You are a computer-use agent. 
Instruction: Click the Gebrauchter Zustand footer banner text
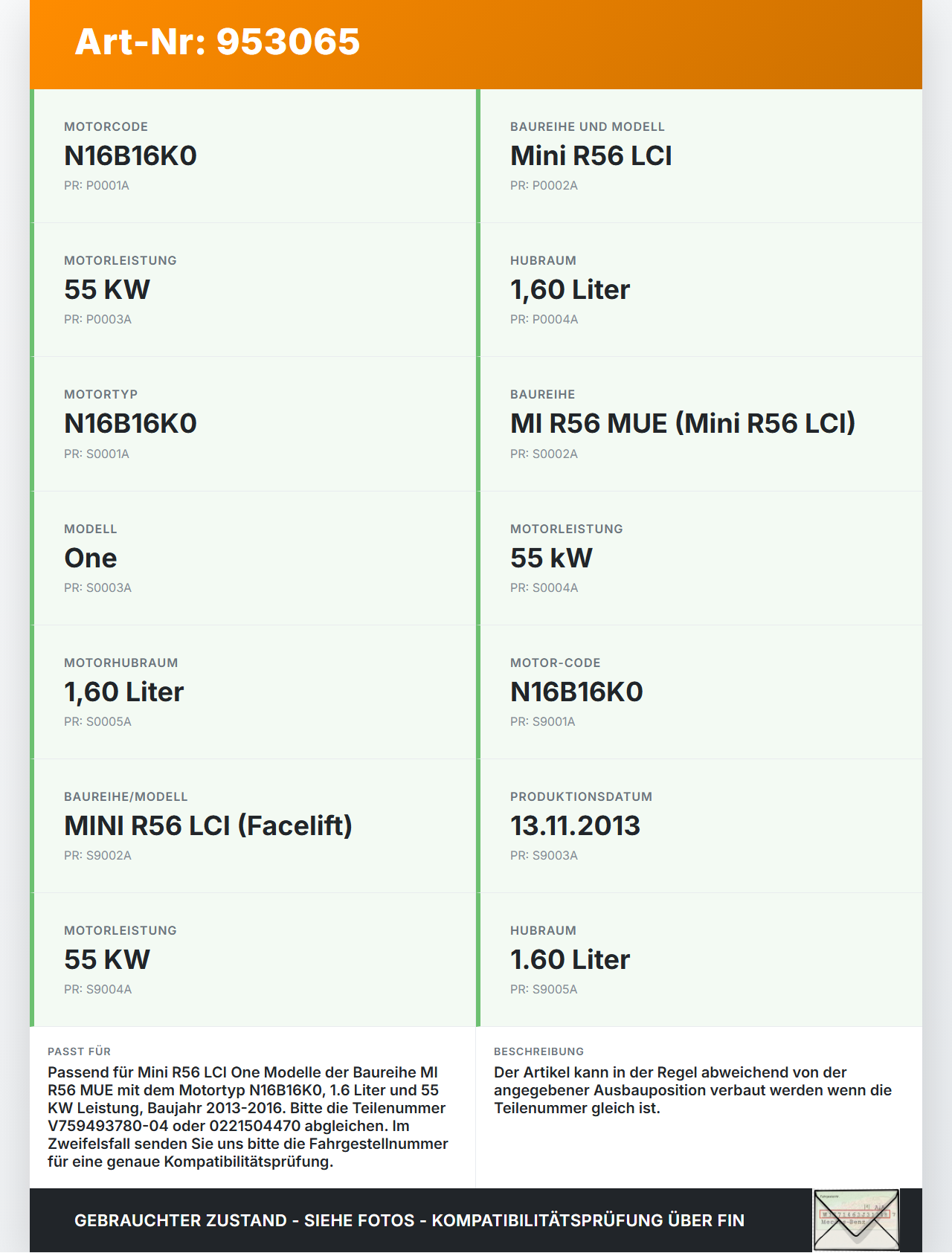coord(409,1221)
